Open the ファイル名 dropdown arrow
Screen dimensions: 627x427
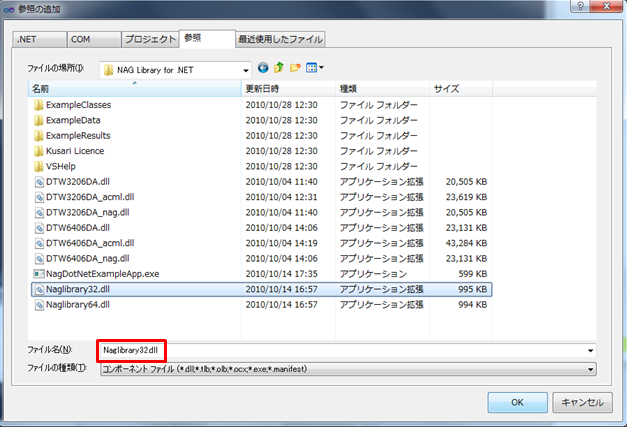coord(591,351)
